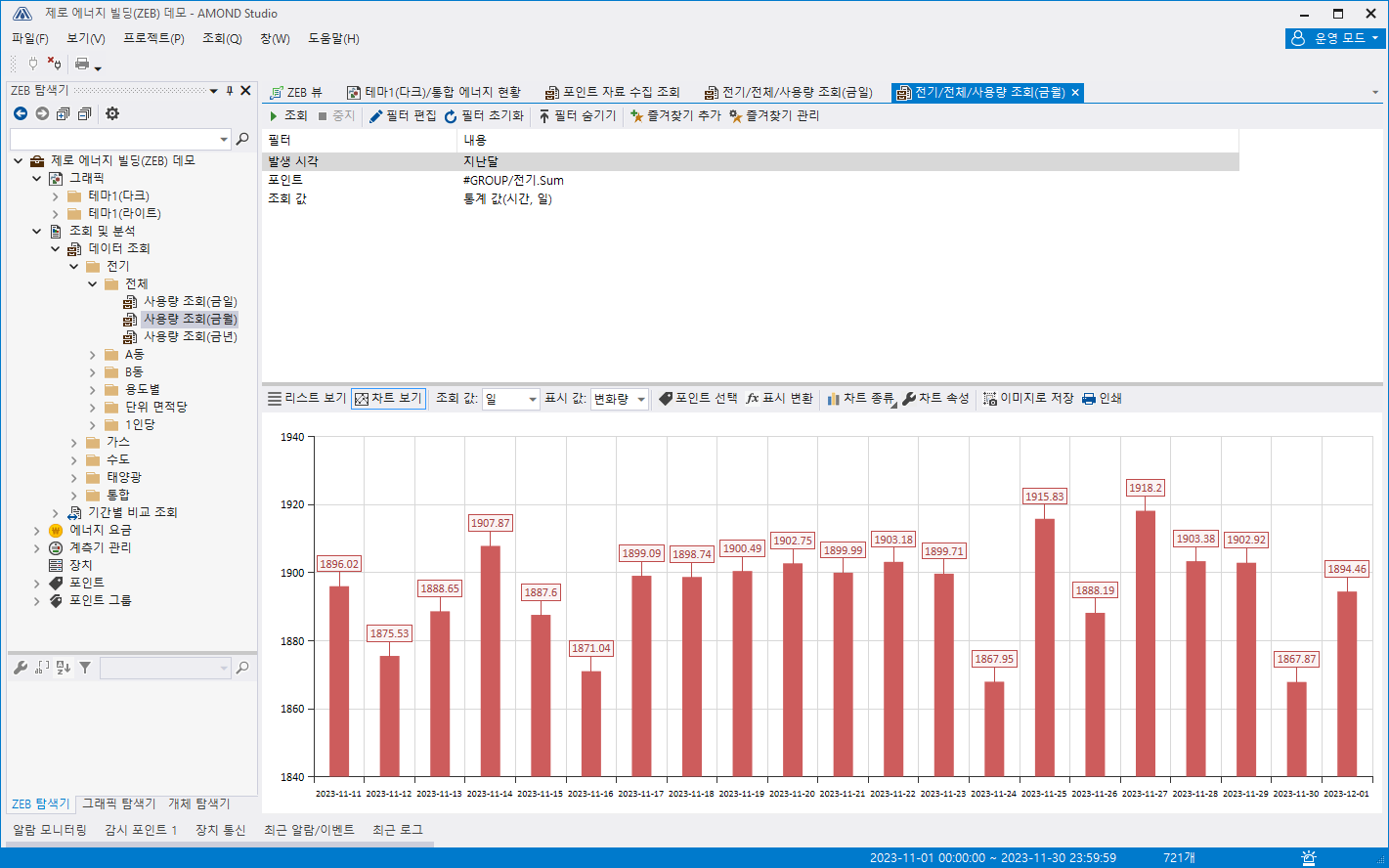The width and height of the screenshot is (1389, 868).
Task: Toggle the 필터 숨기기 filter panel
Action: pyautogui.click(x=577, y=115)
